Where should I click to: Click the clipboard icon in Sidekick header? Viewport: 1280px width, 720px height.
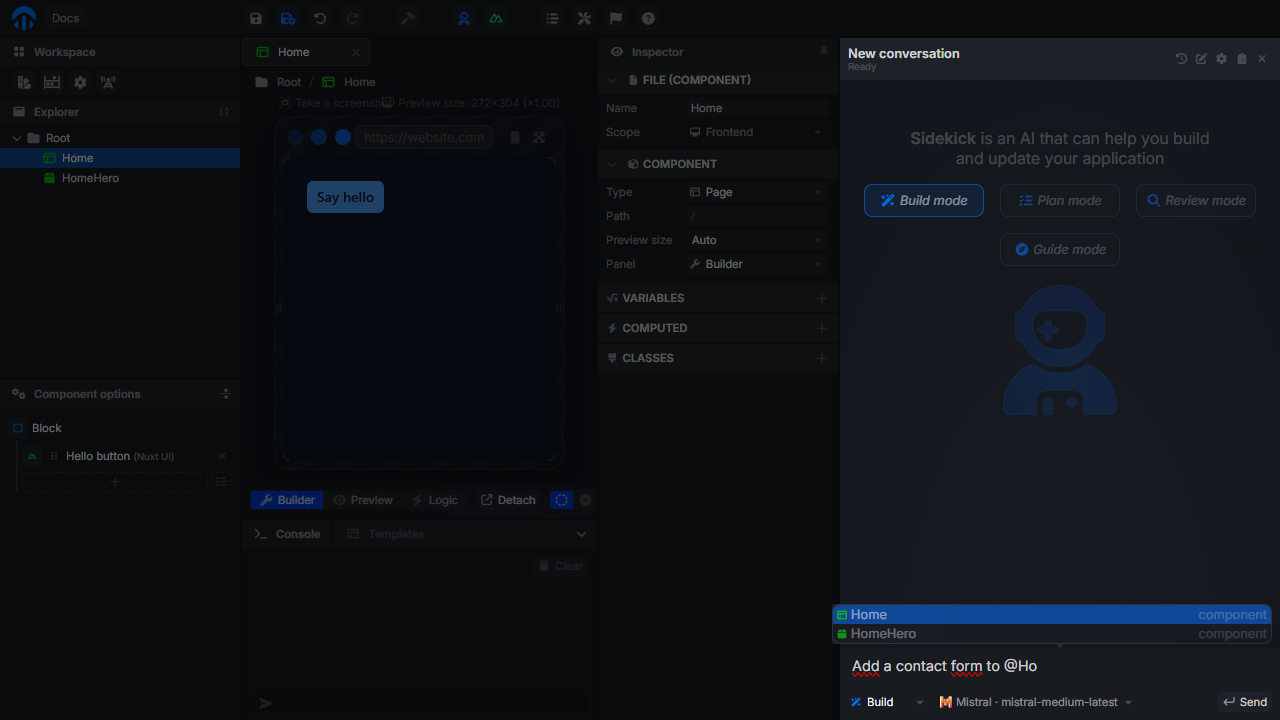point(1242,59)
